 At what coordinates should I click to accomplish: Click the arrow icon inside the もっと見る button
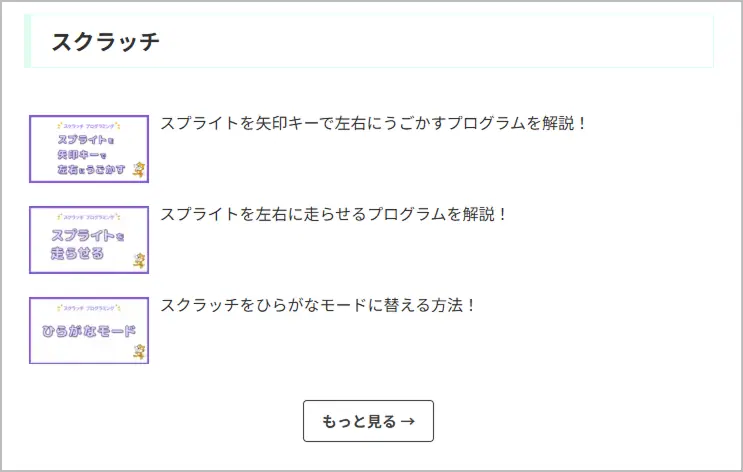[408, 421]
